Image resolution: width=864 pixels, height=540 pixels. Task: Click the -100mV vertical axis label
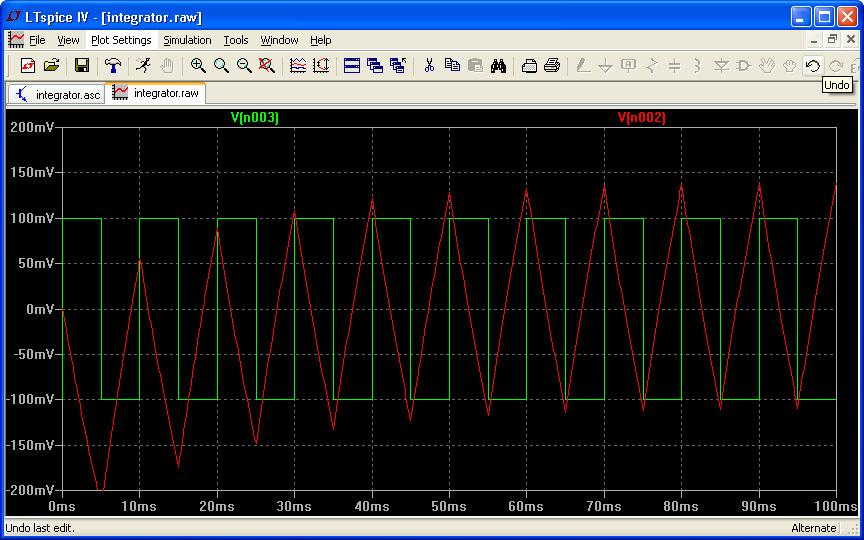pyautogui.click(x=30, y=399)
